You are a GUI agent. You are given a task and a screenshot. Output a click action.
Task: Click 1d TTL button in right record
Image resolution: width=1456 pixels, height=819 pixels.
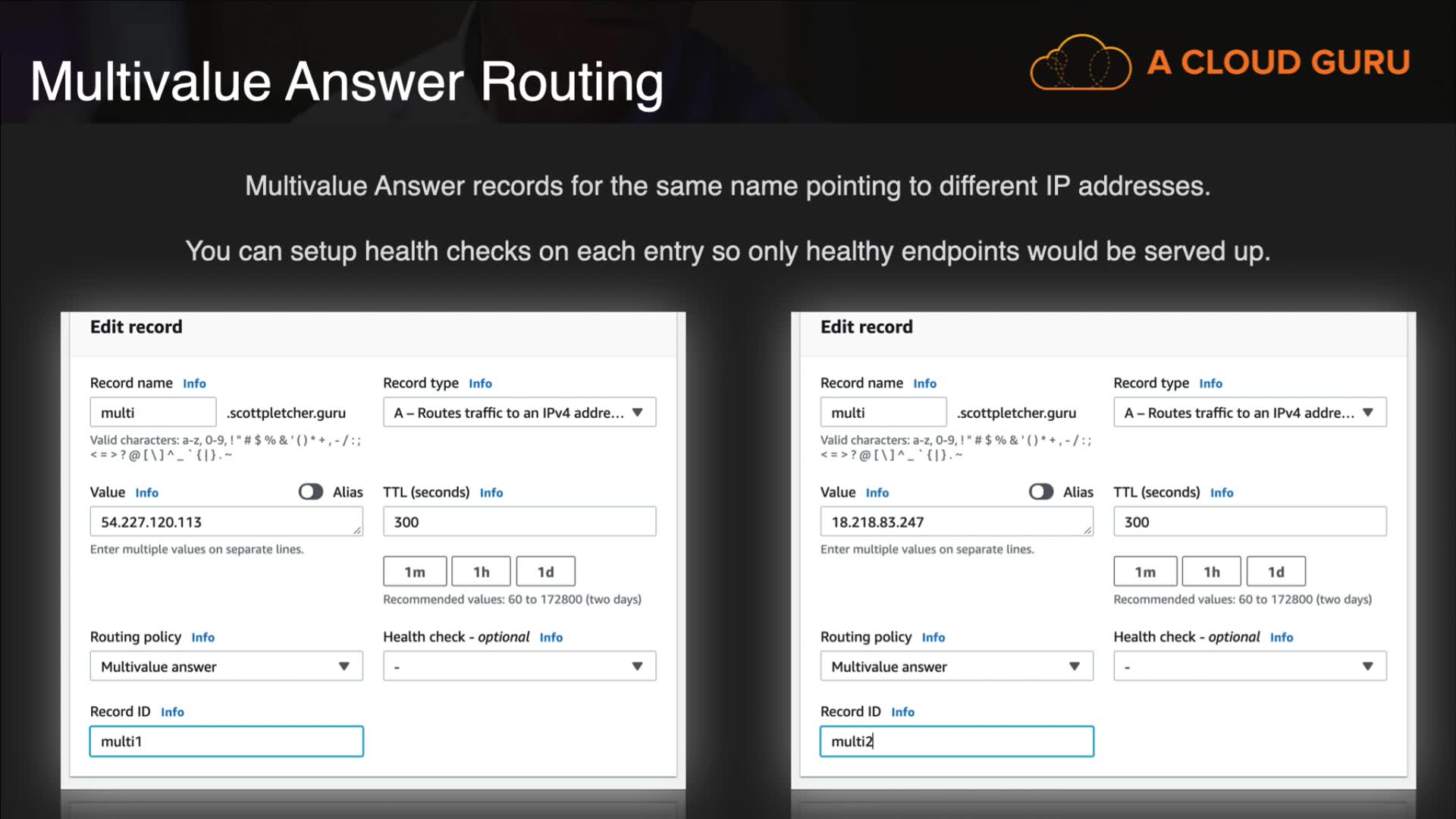[x=1276, y=572]
